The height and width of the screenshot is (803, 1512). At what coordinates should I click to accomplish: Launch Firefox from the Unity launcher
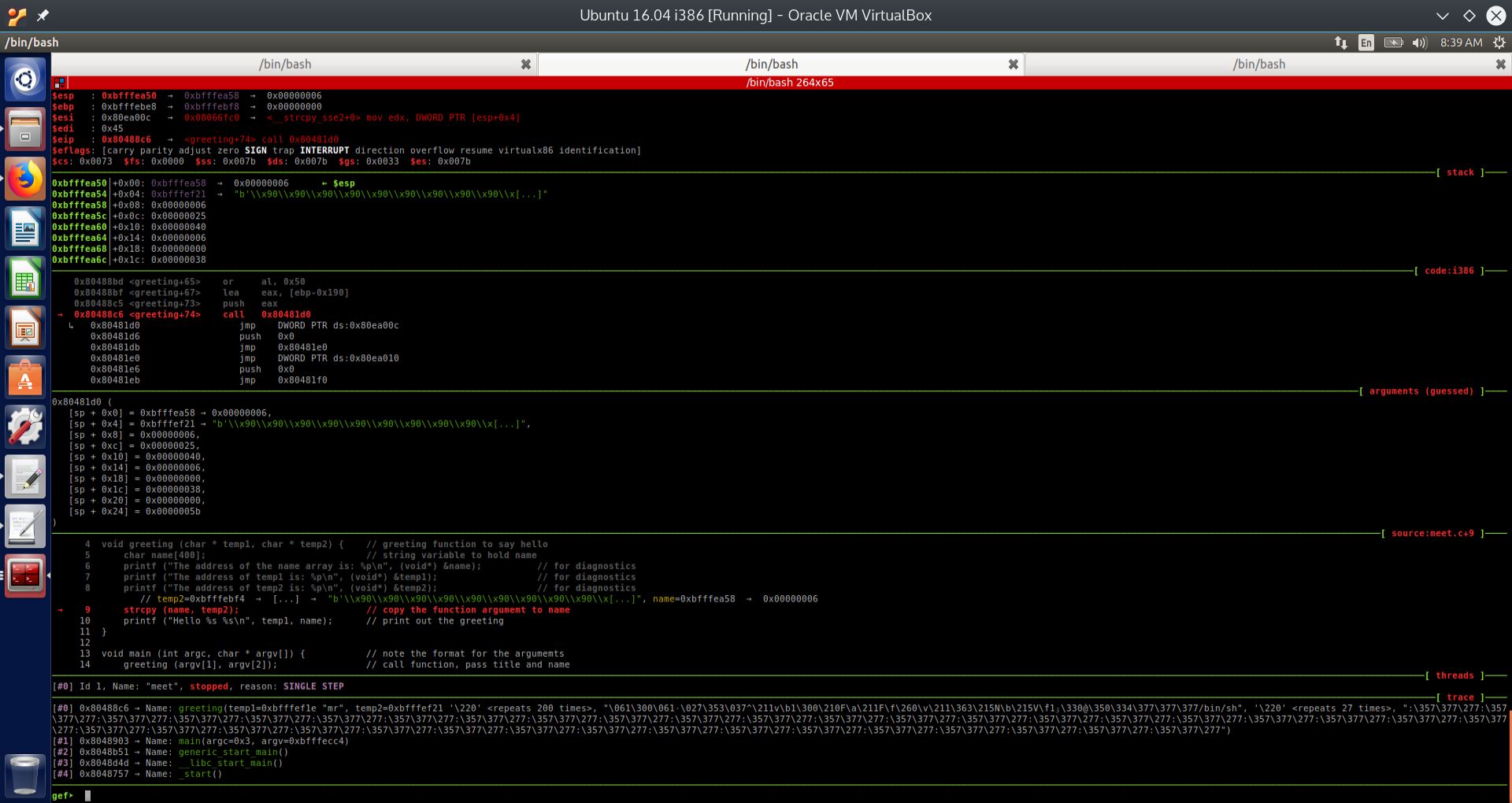(x=26, y=179)
